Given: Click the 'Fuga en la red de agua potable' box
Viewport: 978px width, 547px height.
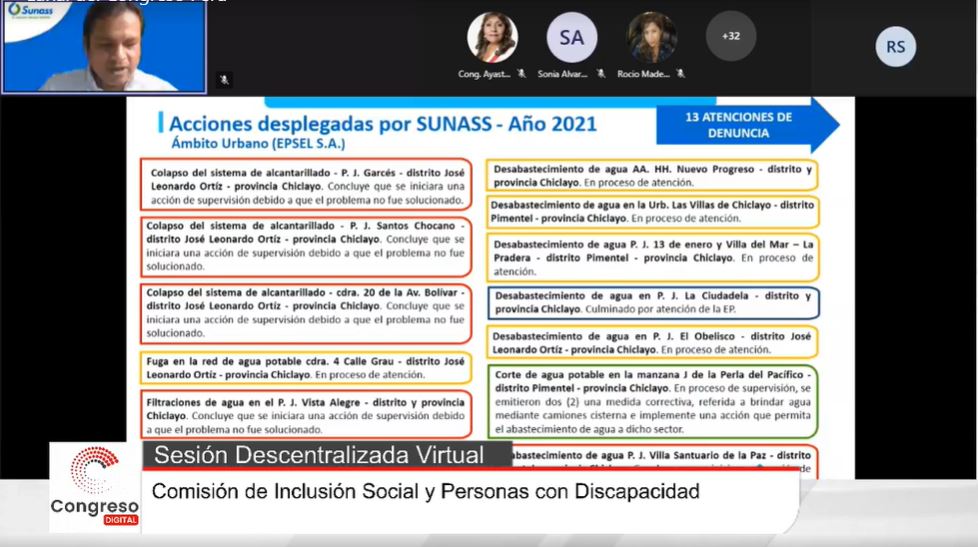Looking at the screenshot, I should pyautogui.click(x=306, y=368).
